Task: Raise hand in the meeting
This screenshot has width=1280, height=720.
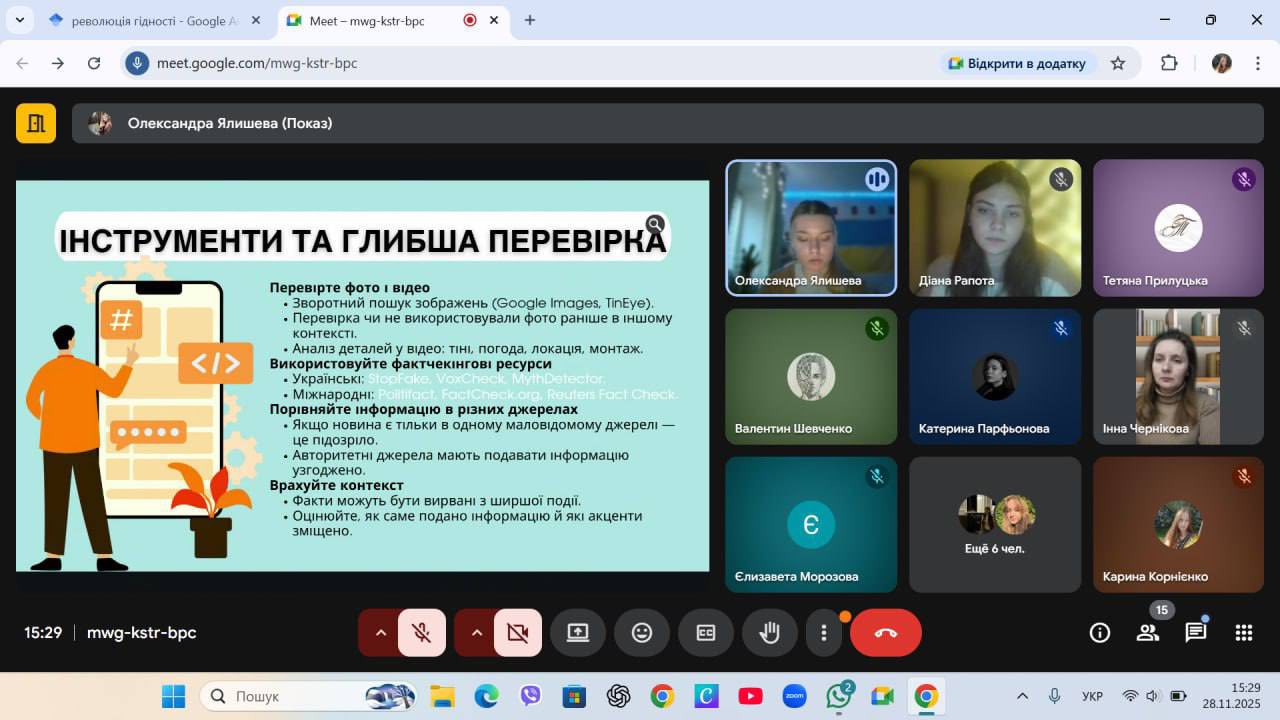Action: coord(769,633)
